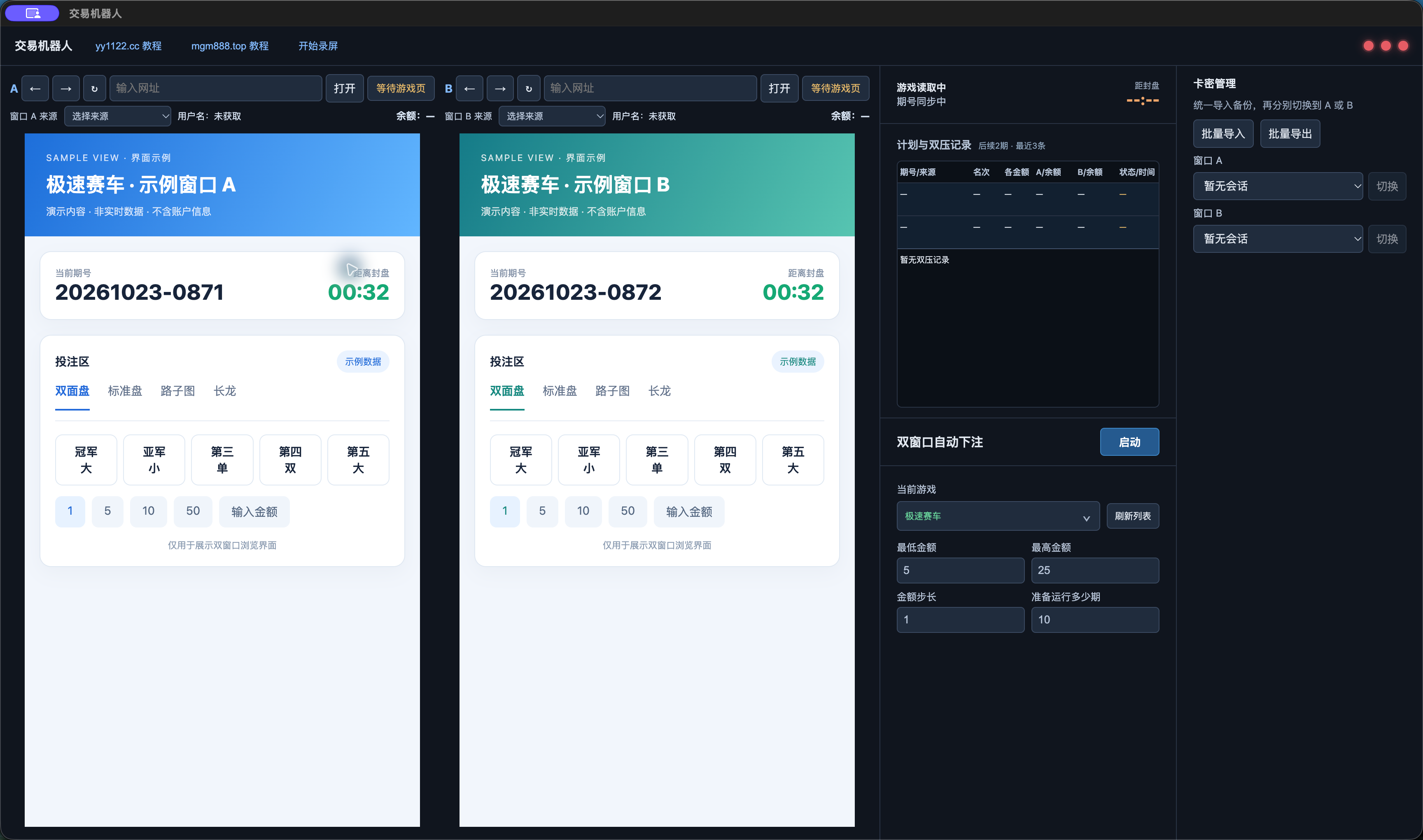Click 打开 button for window A
The height and width of the screenshot is (840, 1423).
tap(345, 88)
